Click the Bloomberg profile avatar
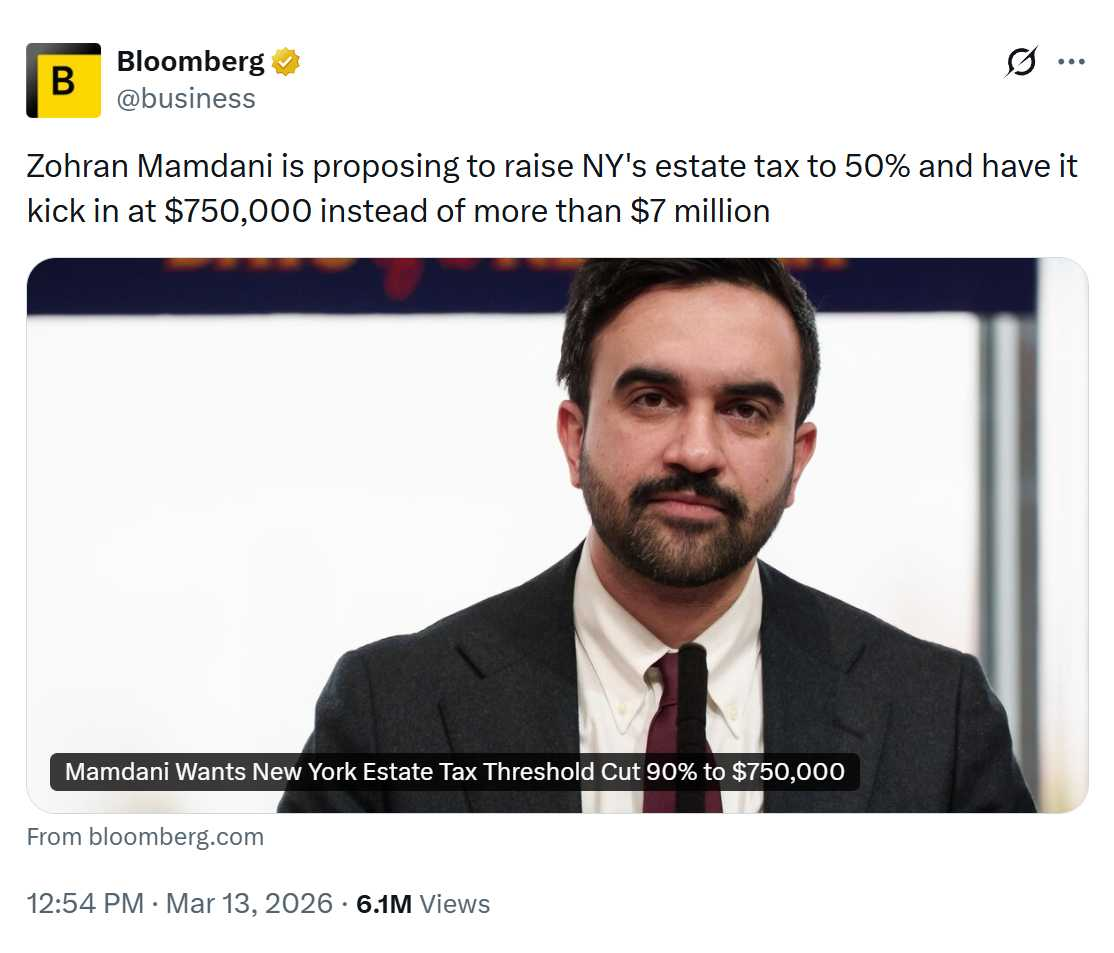 63,81
